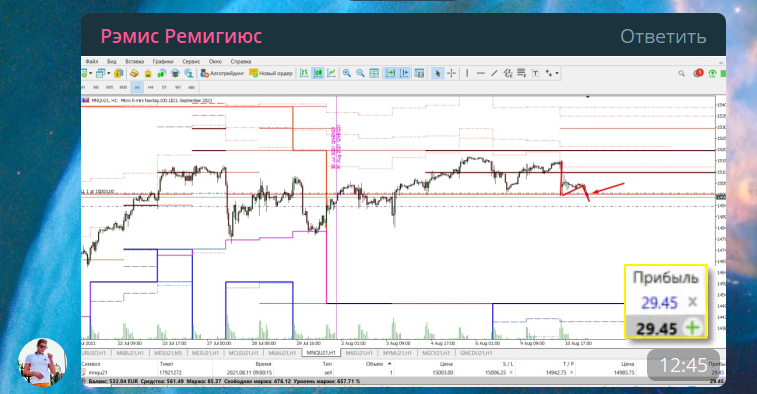757x394 pixels.
Task: Switch to the MCLEU21,H1 chart tab
Action: point(243,353)
